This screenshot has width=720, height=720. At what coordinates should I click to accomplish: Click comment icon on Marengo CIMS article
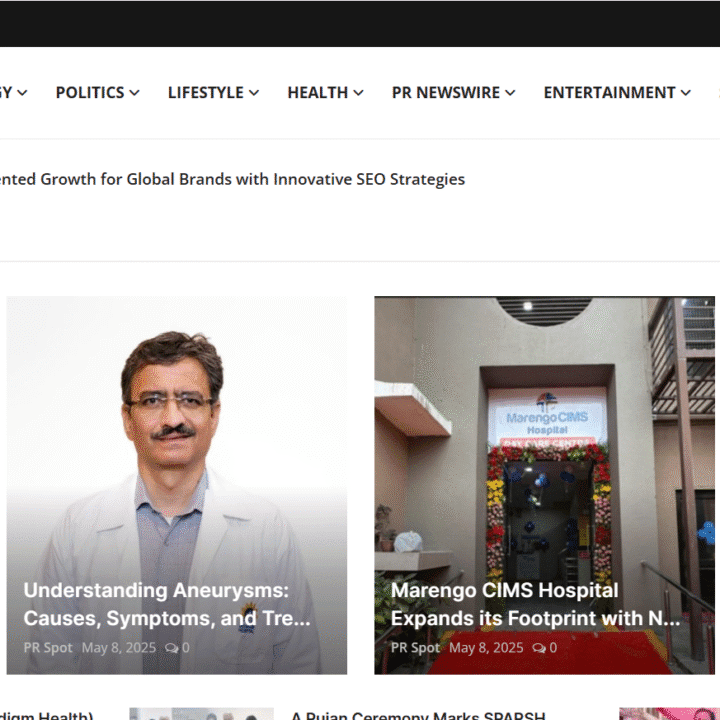click(539, 648)
